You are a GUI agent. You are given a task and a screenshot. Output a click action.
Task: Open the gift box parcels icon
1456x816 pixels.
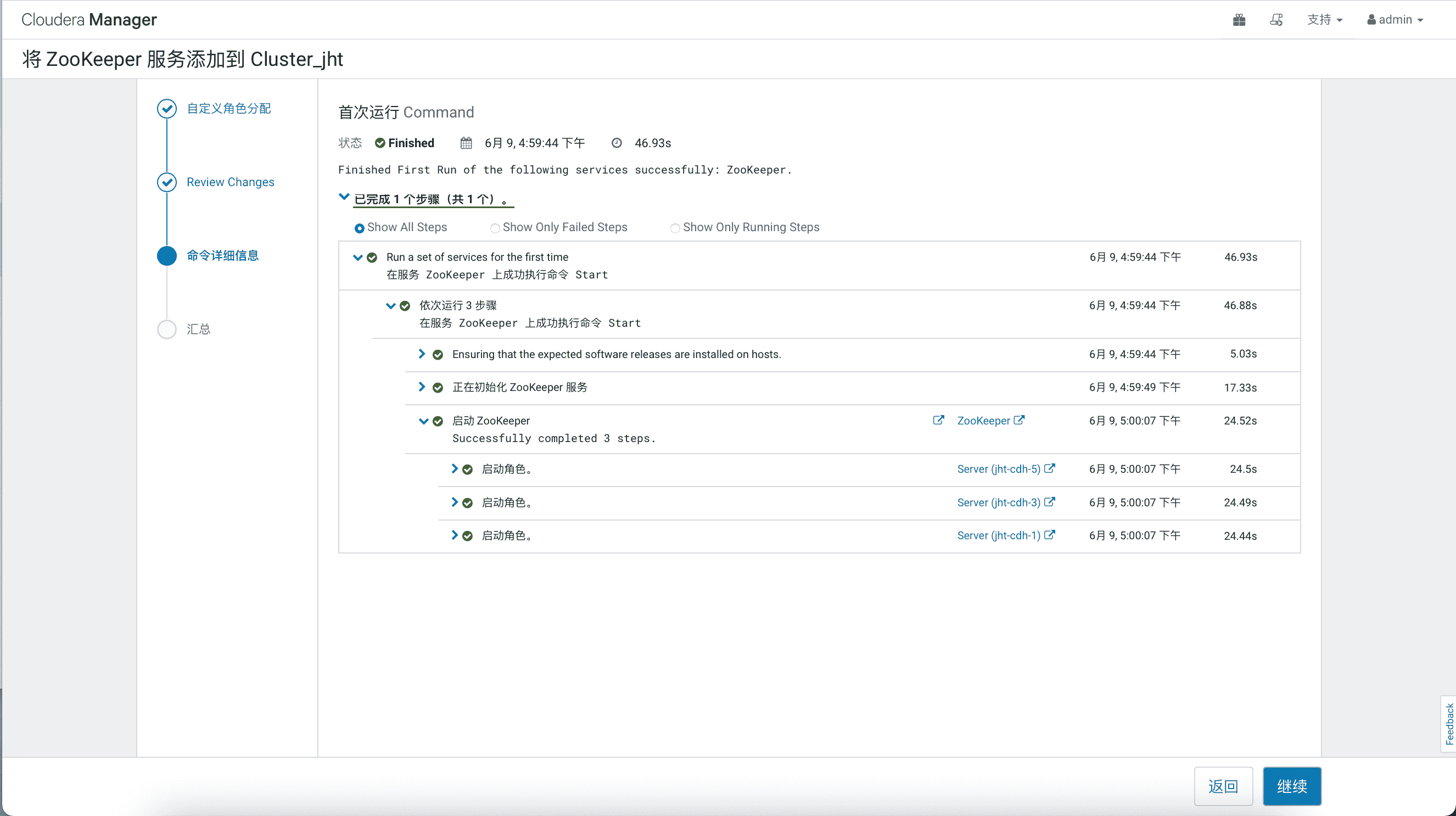click(1239, 20)
